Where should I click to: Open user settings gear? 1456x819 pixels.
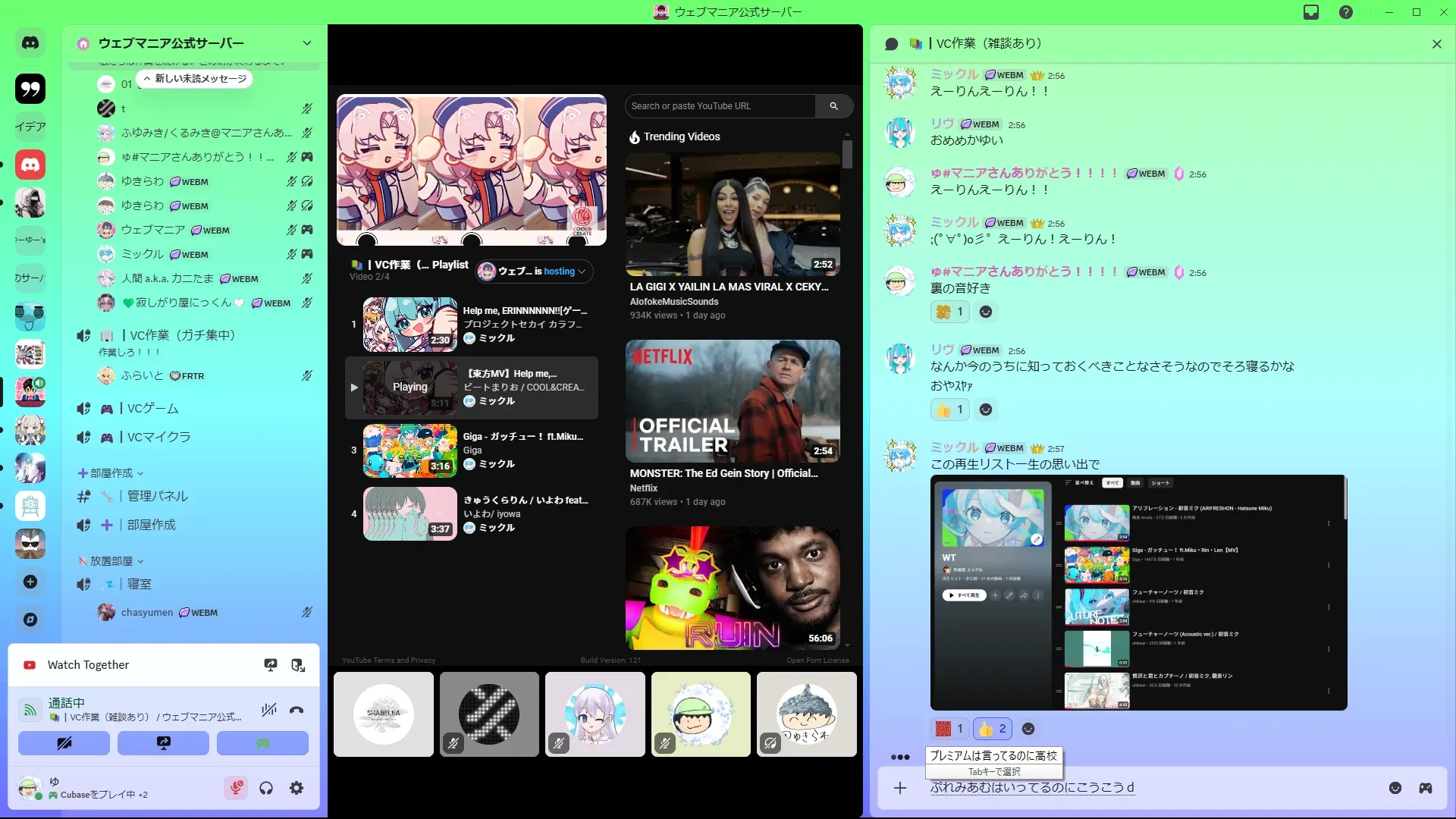click(x=297, y=788)
